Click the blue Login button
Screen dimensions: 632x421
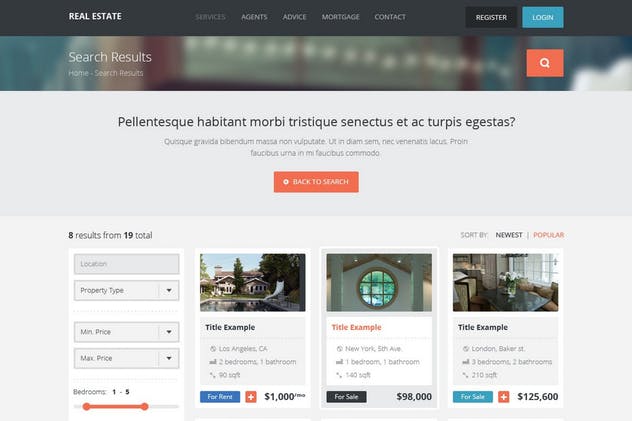(x=543, y=17)
